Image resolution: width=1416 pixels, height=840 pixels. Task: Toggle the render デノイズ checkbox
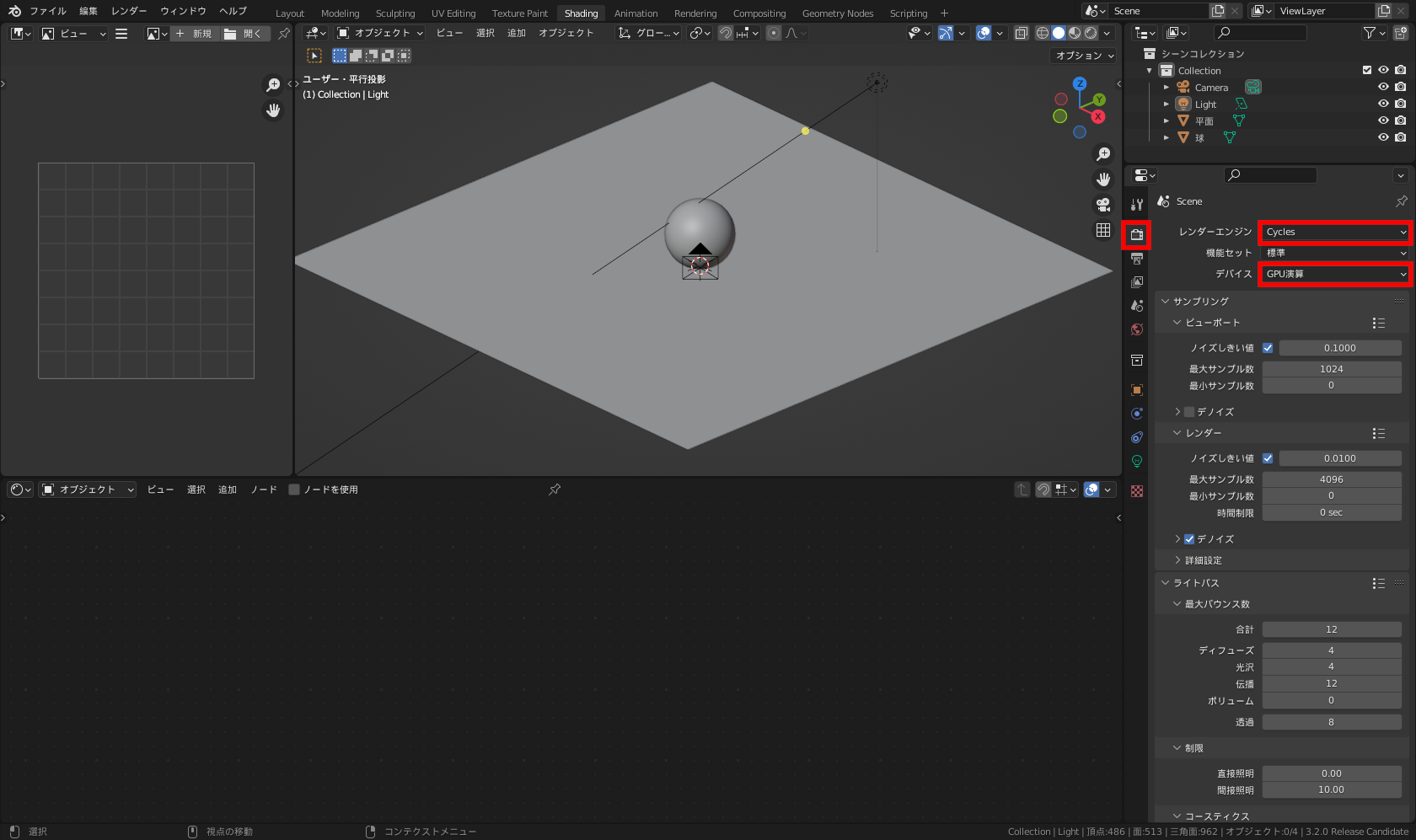(x=1189, y=539)
